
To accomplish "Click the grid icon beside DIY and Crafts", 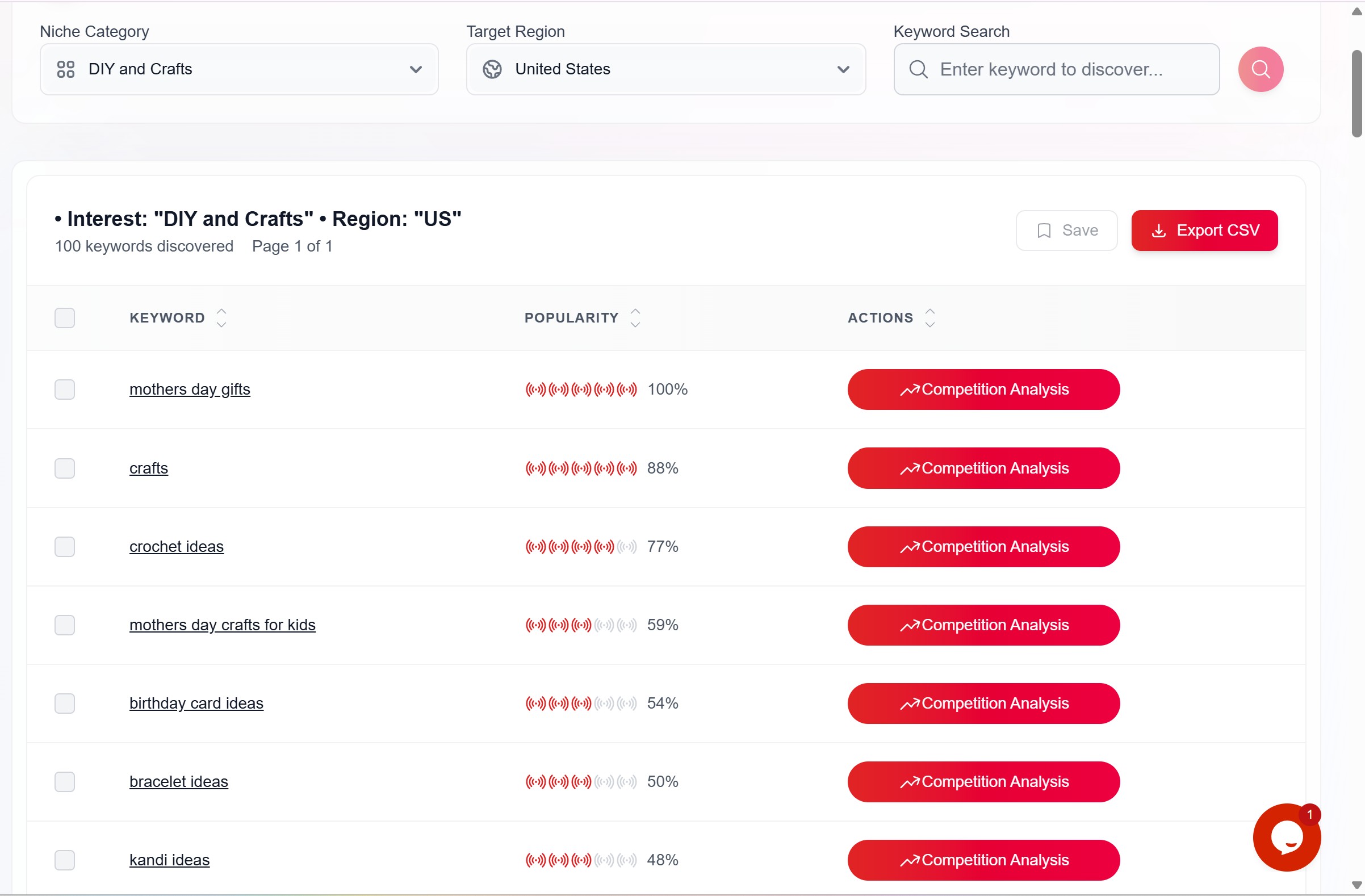I will tap(66, 69).
